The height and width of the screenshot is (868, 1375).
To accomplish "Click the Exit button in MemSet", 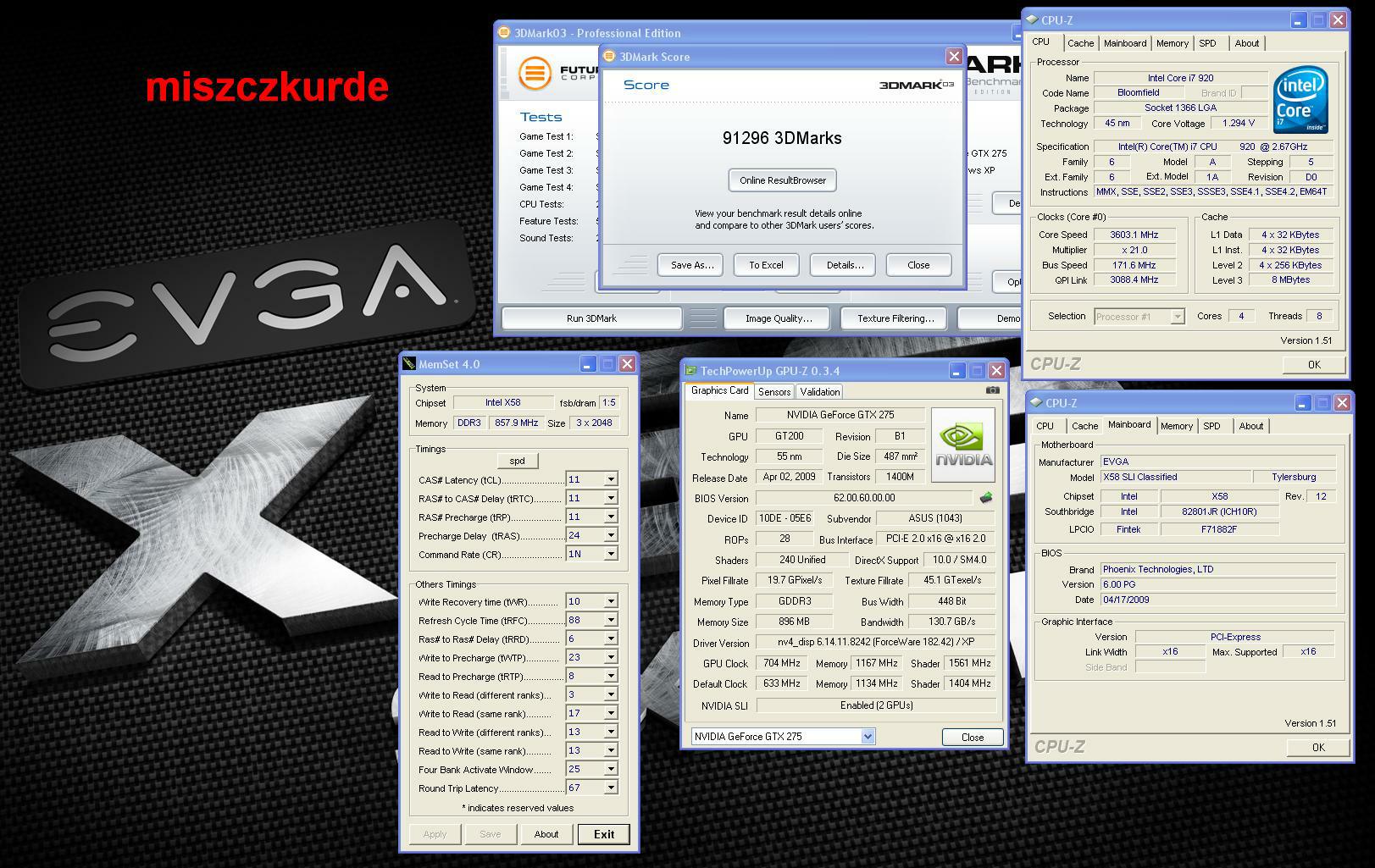I will 604,834.
